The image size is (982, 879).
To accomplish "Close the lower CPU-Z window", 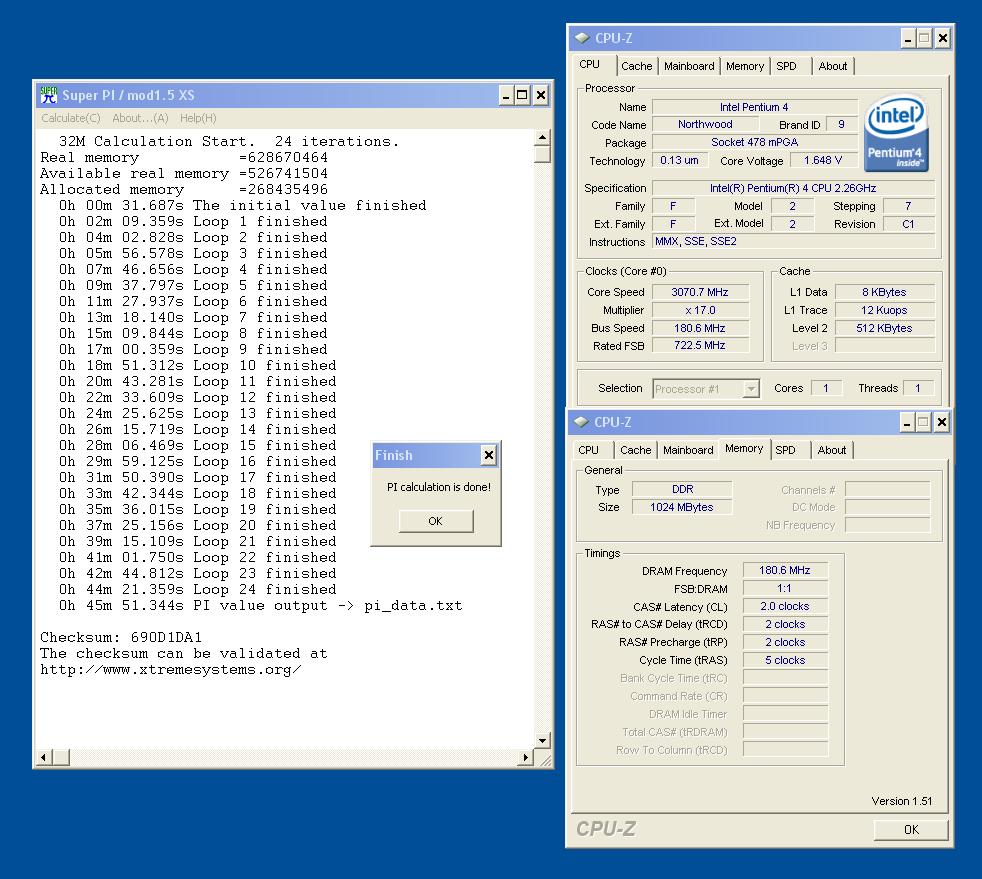I will click(941, 422).
